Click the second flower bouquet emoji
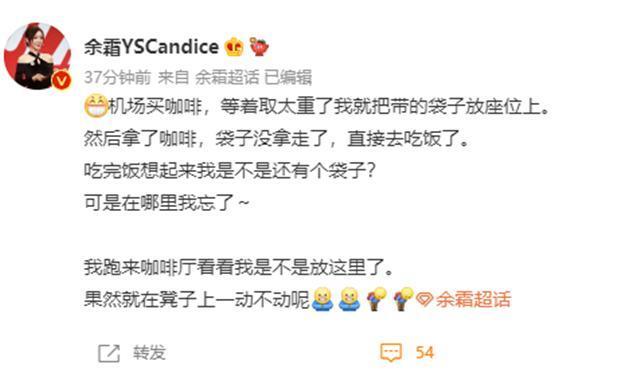 402,299
